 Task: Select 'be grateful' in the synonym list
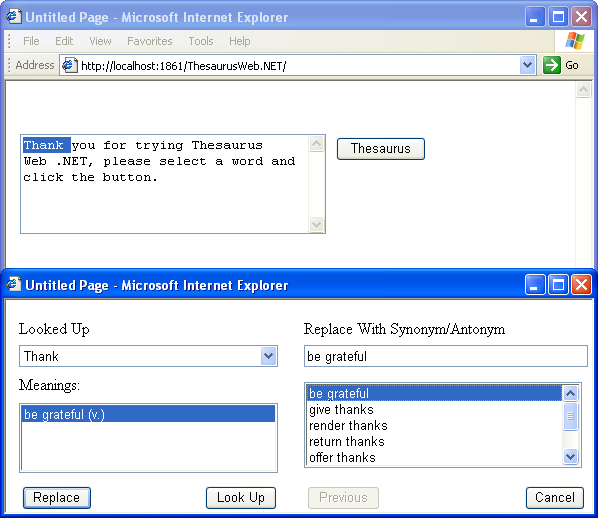[434, 393]
